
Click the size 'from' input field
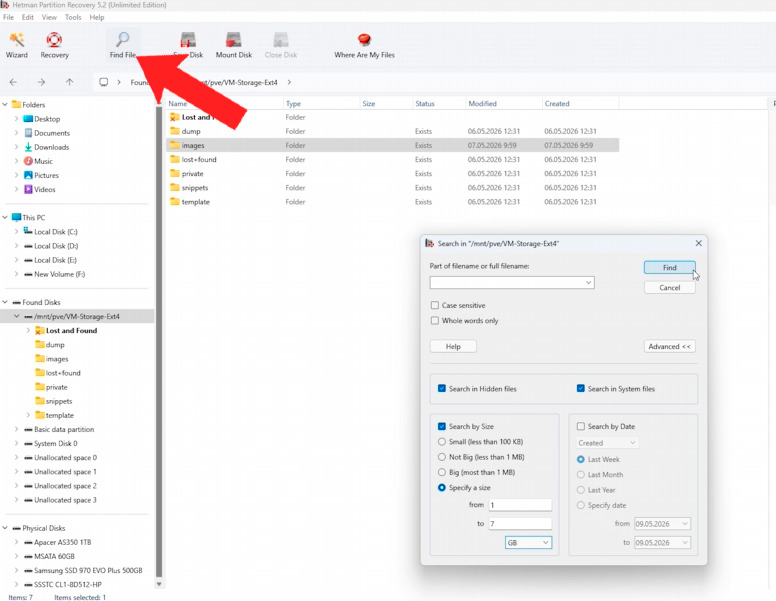point(520,505)
